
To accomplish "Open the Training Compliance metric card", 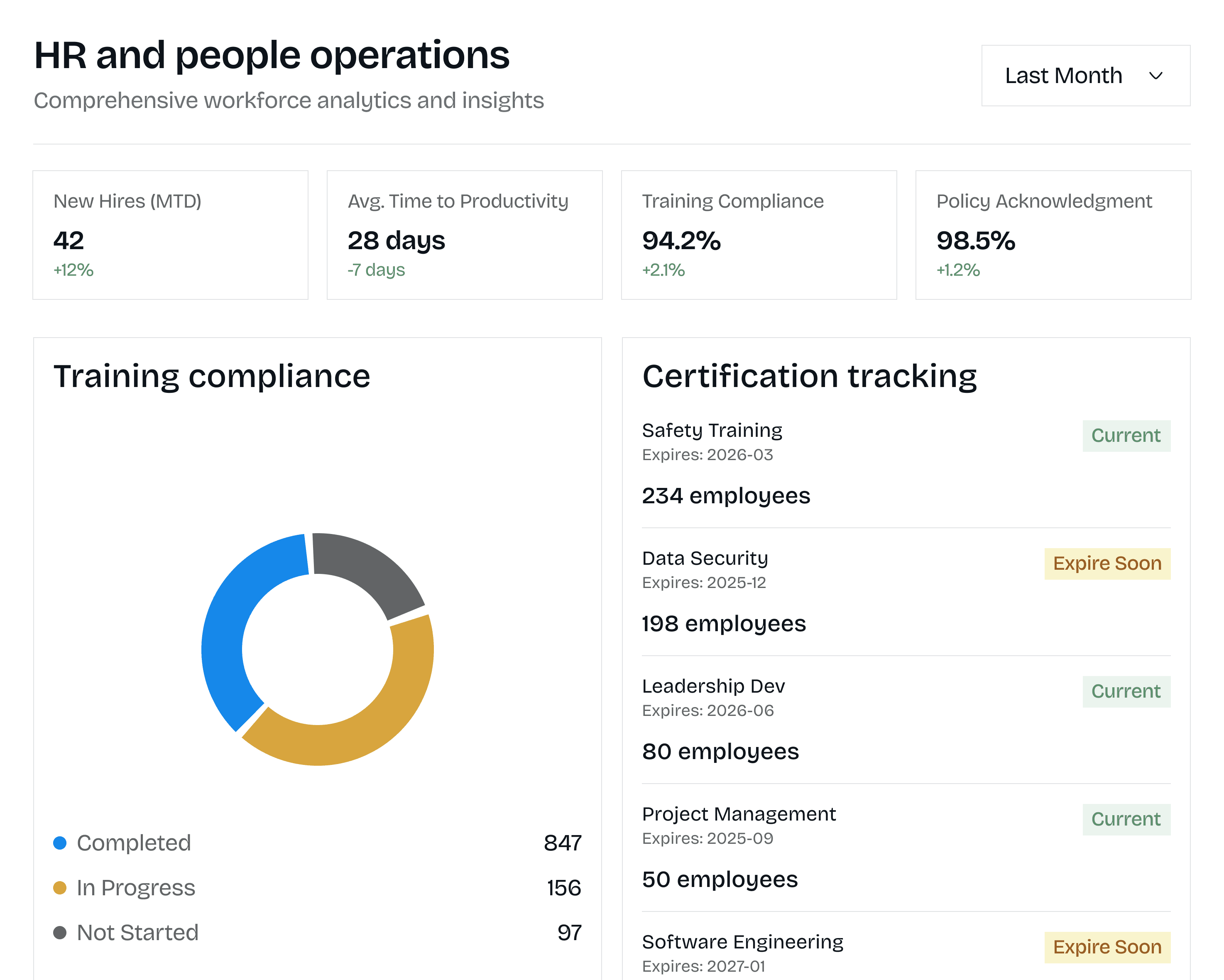I will [x=759, y=235].
